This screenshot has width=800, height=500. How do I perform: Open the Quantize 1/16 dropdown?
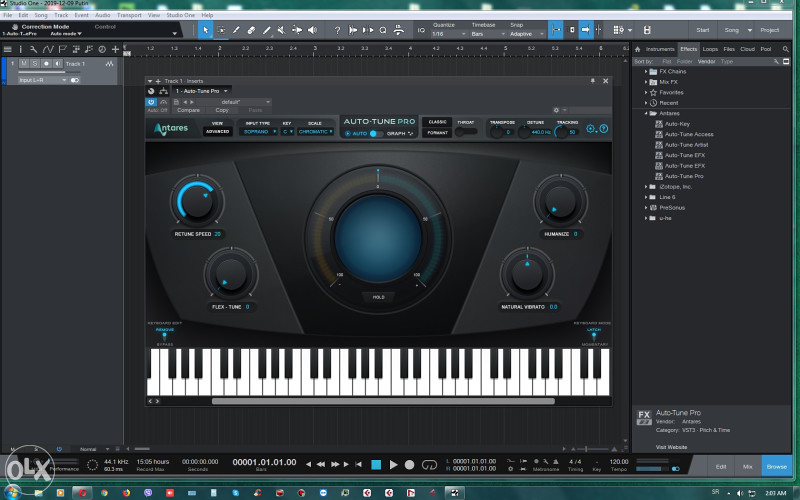[449, 34]
